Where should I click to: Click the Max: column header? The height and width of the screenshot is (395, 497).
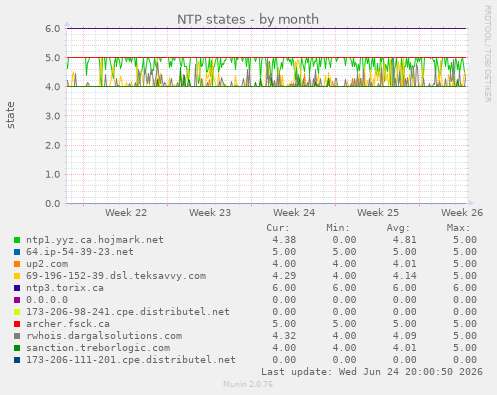click(458, 228)
